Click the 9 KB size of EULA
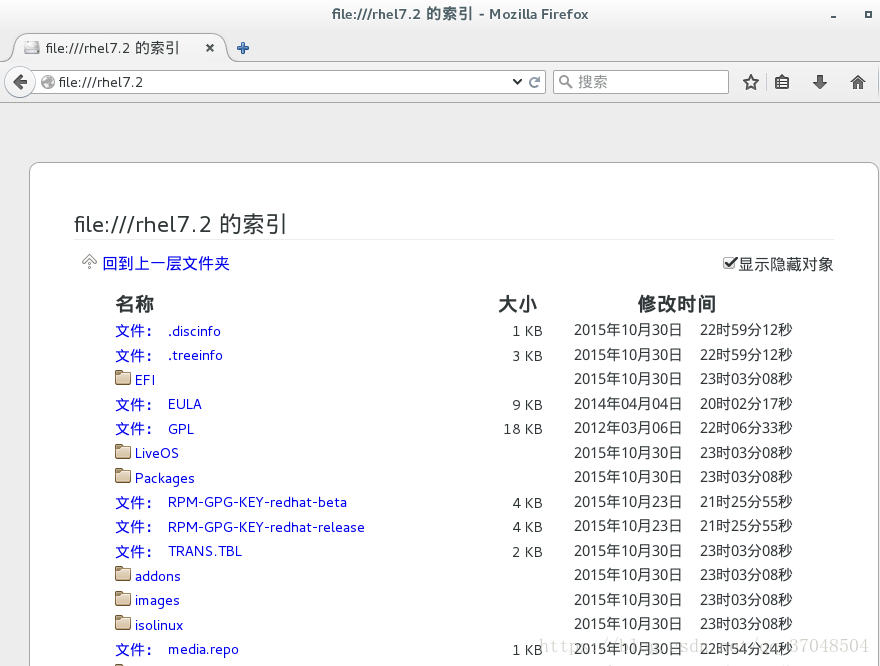The width and height of the screenshot is (880, 666). (x=527, y=405)
